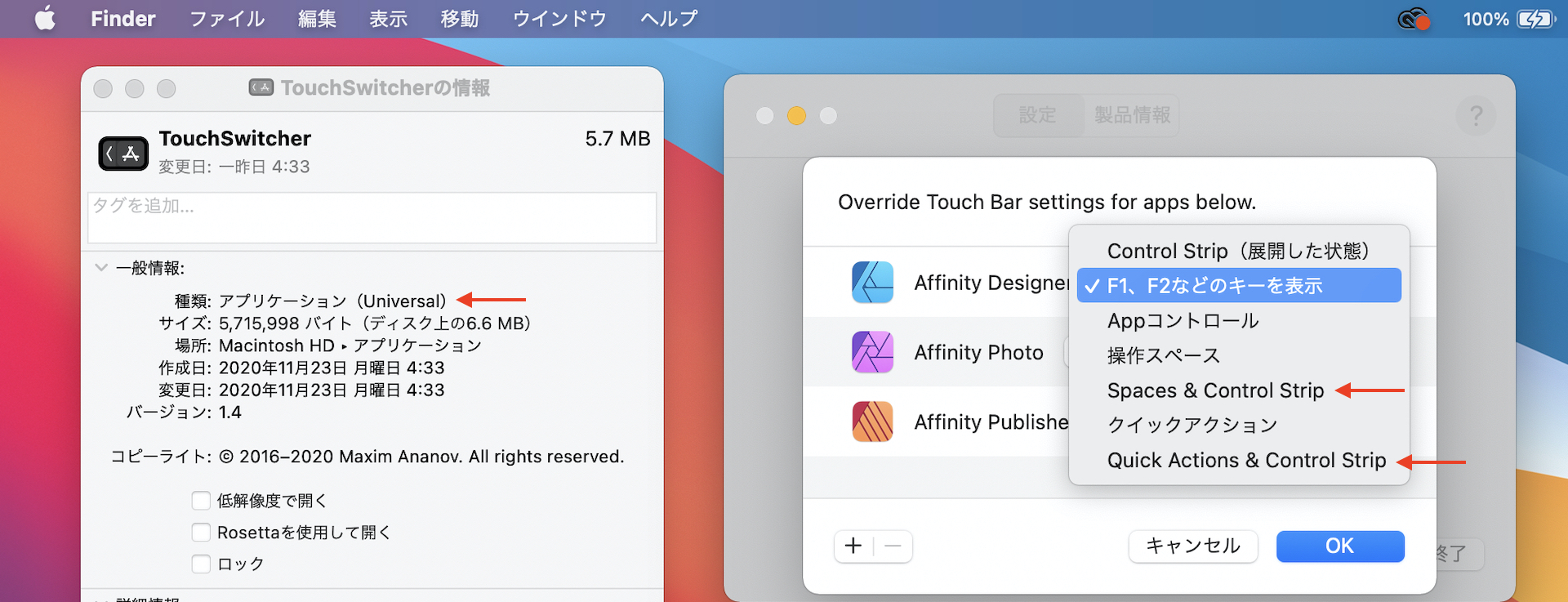
Task: Click the Affinity Publisher icon
Action: [x=872, y=421]
